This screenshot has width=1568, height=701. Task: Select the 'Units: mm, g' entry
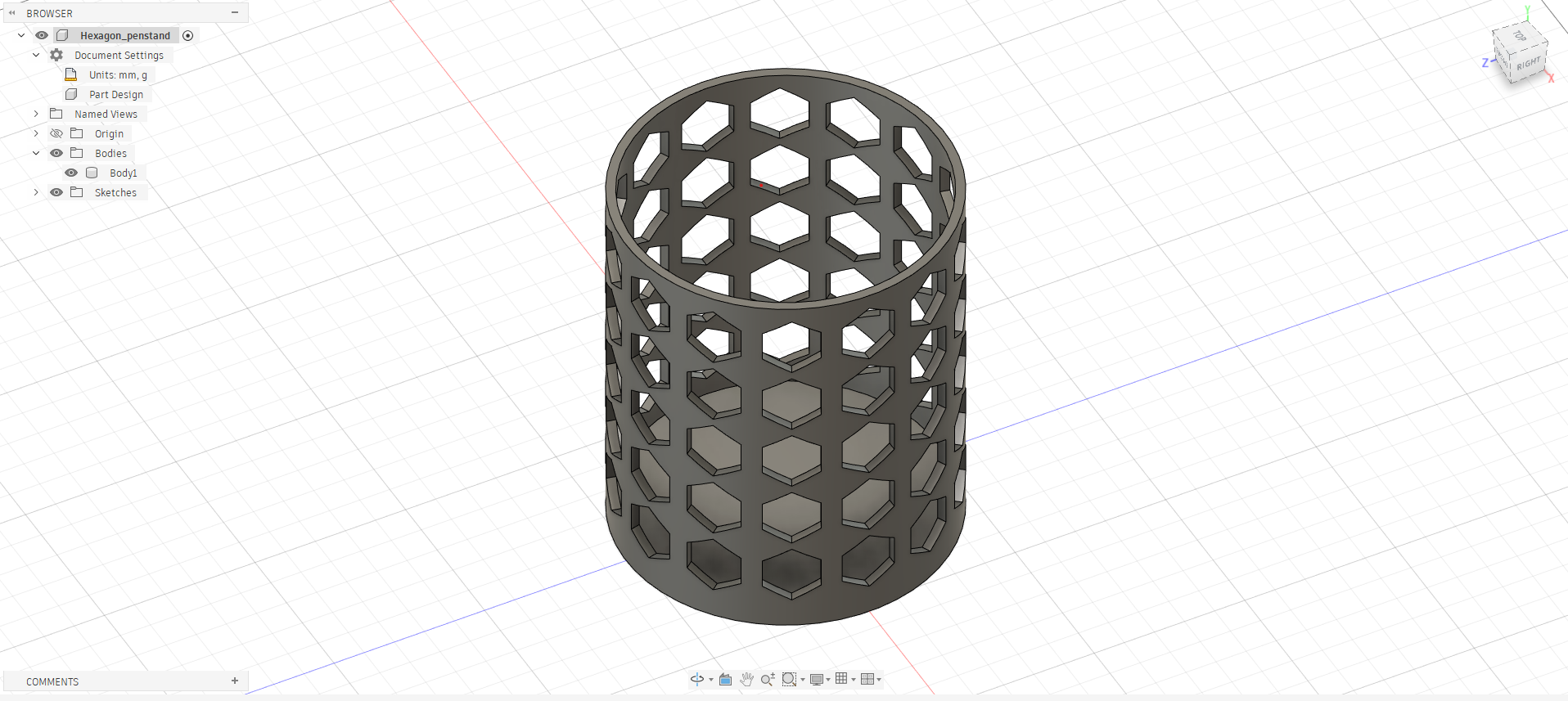point(118,74)
